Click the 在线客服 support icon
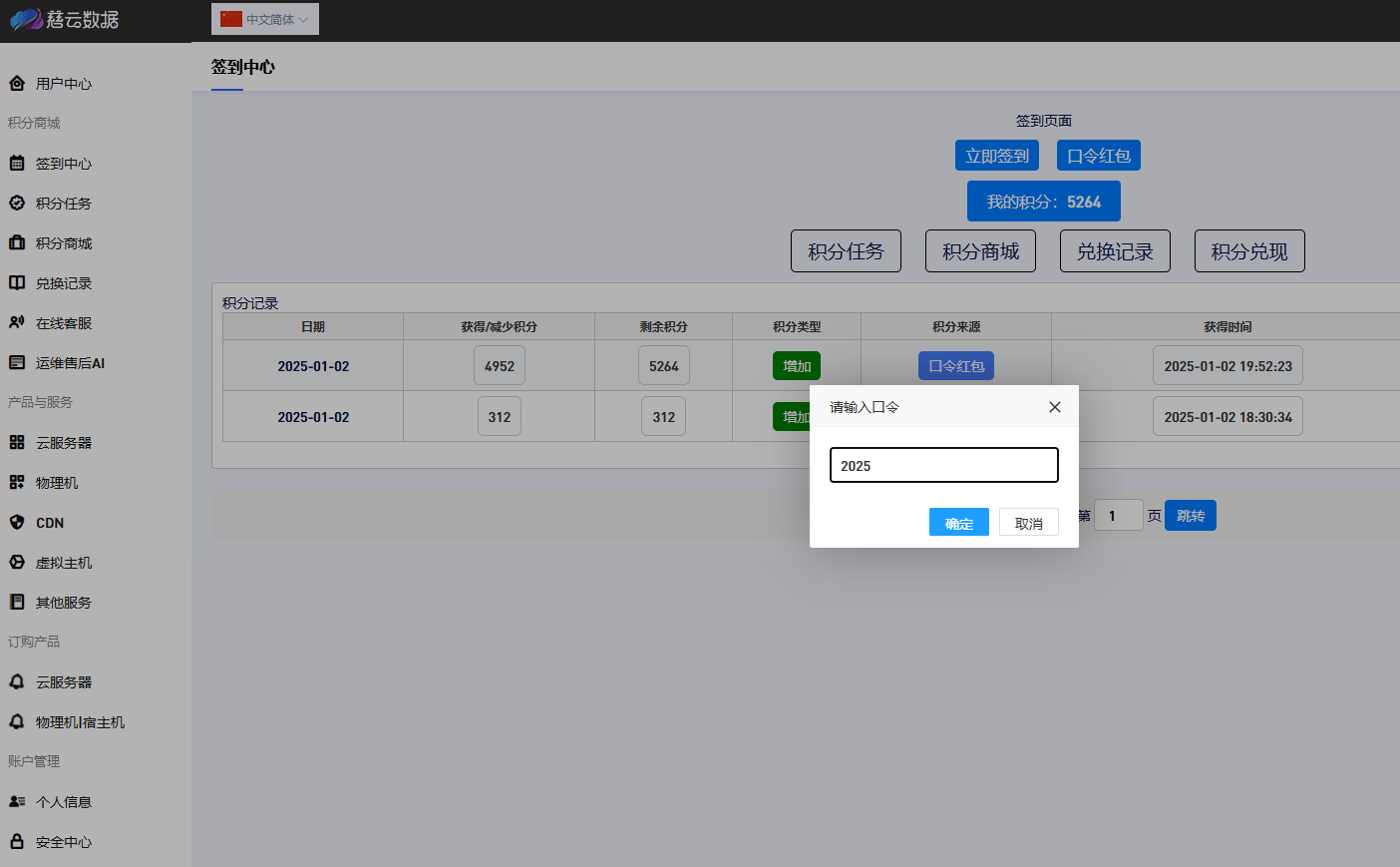This screenshot has width=1400, height=867. pyautogui.click(x=17, y=322)
